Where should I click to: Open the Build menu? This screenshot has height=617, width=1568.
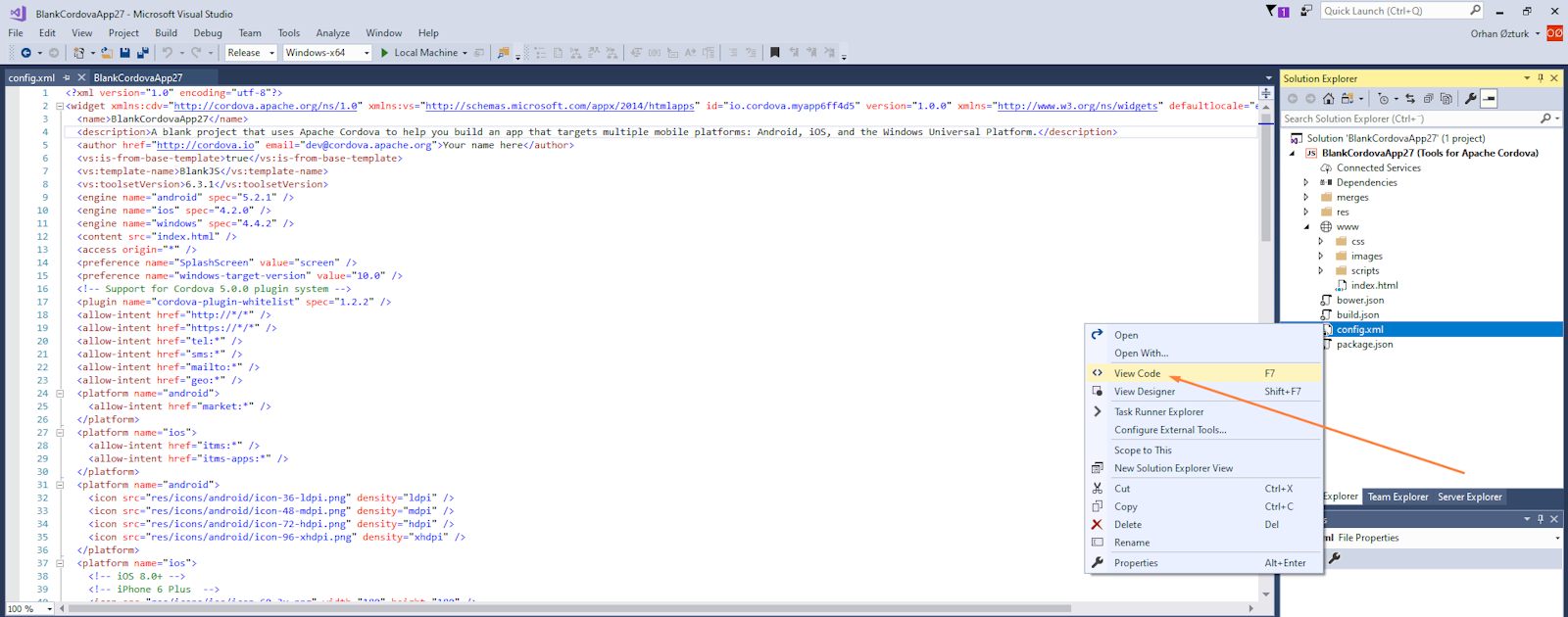pyautogui.click(x=166, y=32)
